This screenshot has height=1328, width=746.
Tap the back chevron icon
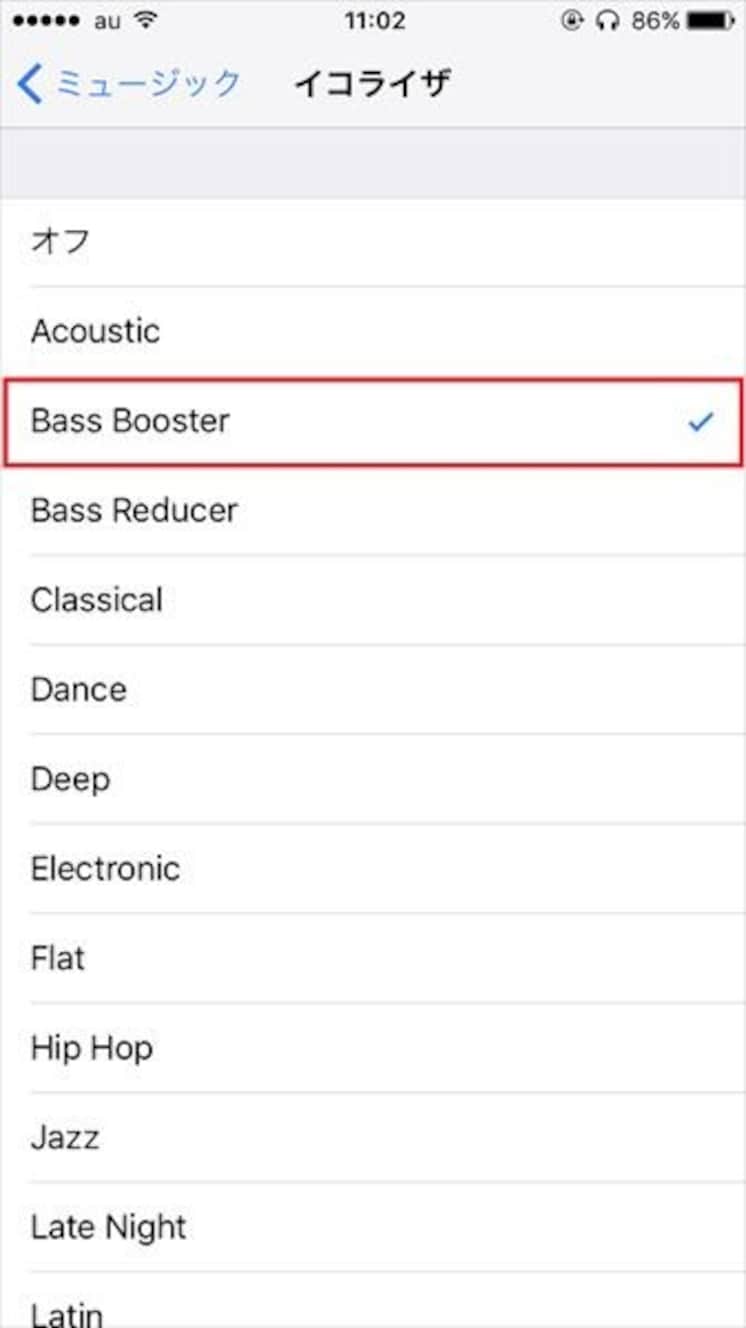(30, 85)
